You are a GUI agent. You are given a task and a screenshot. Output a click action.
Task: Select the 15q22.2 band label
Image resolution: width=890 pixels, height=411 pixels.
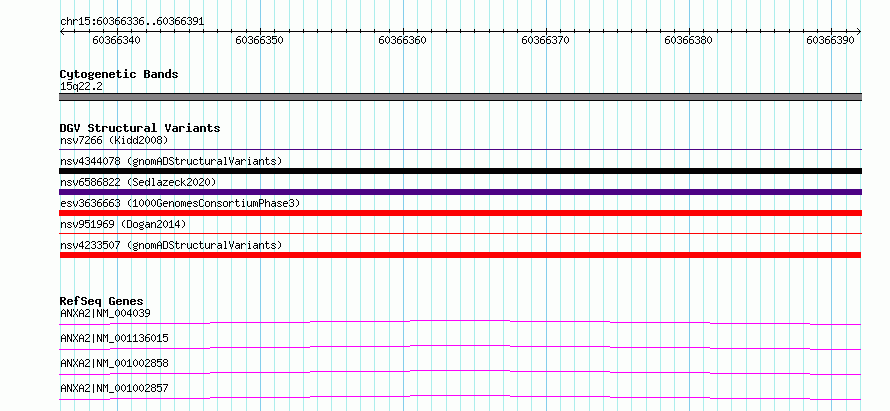tap(81, 87)
